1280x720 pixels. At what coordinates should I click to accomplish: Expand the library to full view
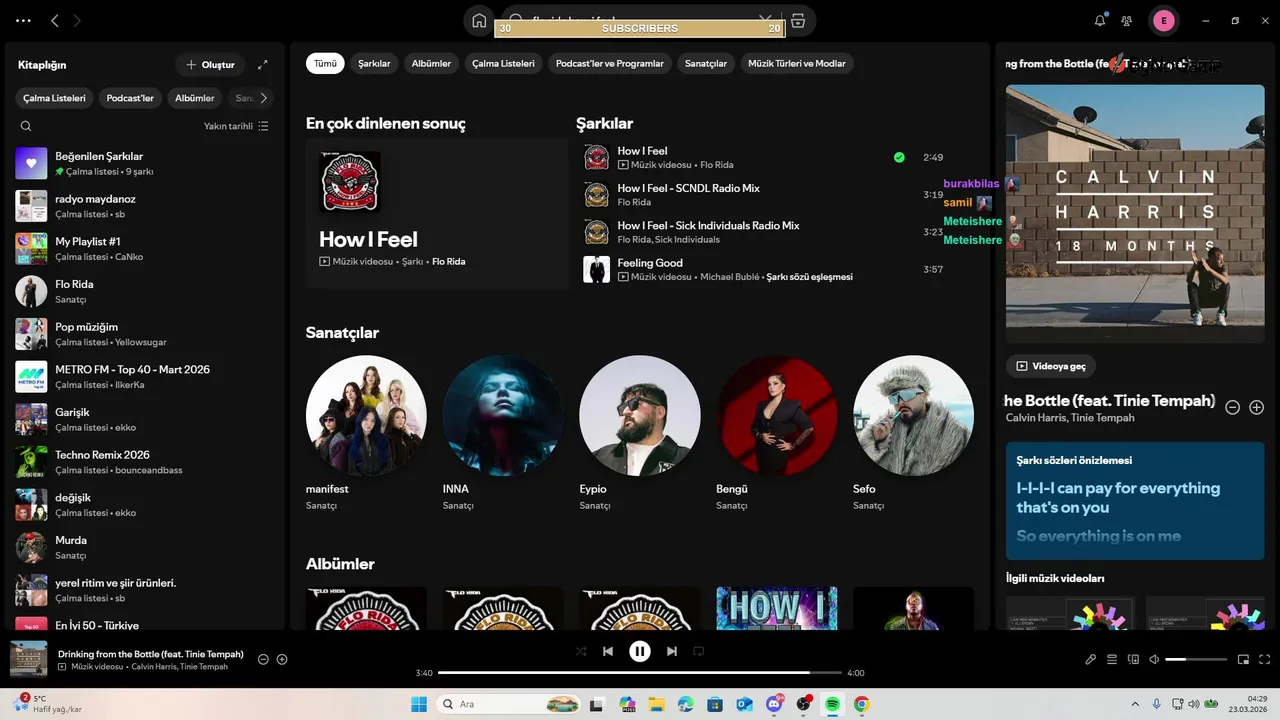point(263,65)
